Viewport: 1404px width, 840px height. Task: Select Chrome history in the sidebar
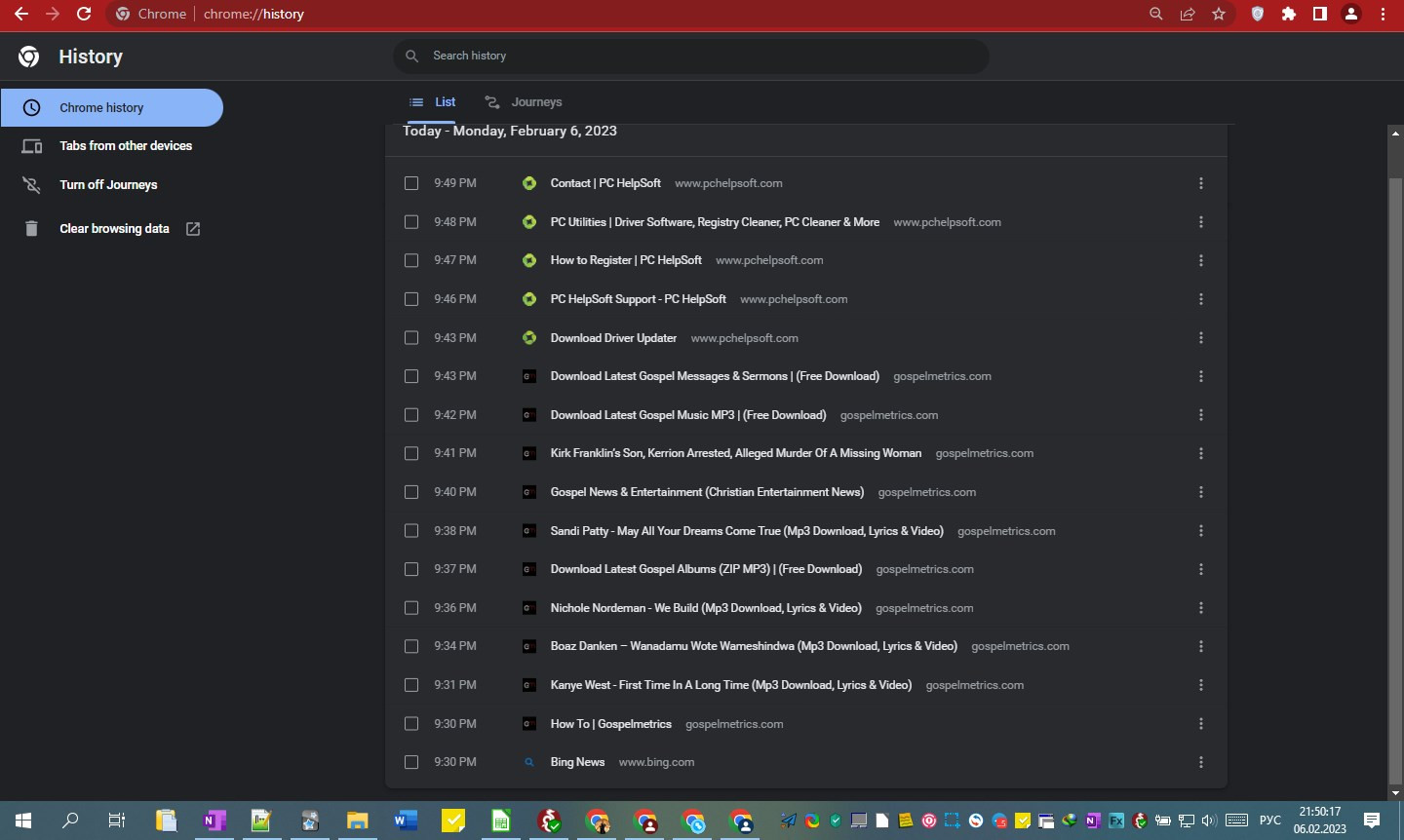111,107
